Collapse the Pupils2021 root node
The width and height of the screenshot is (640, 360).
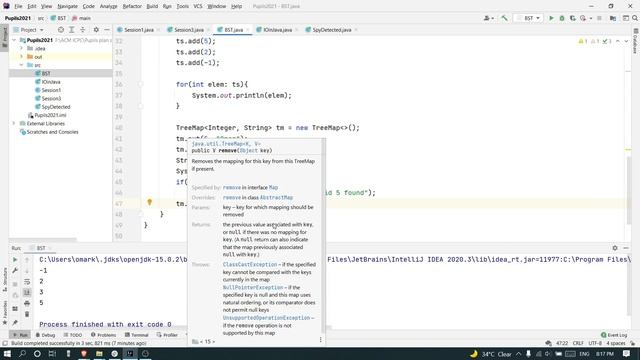14,40
